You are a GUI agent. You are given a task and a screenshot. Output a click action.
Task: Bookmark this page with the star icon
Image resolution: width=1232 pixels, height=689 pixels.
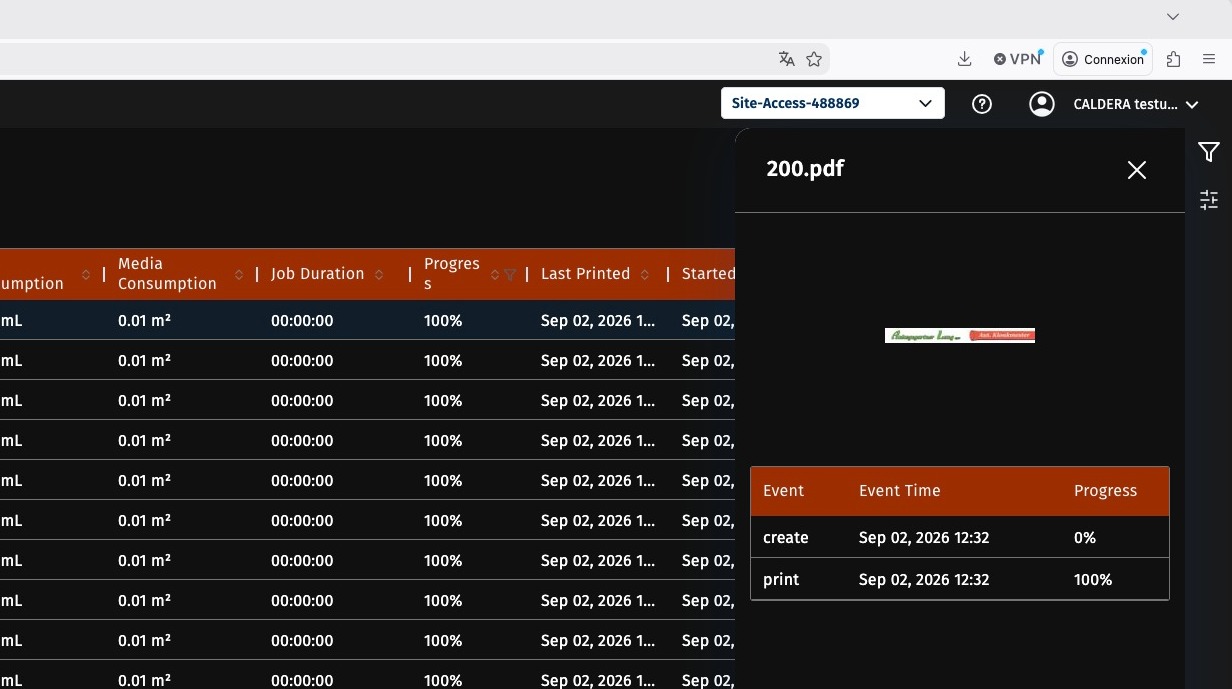click(x=814, y=59)
